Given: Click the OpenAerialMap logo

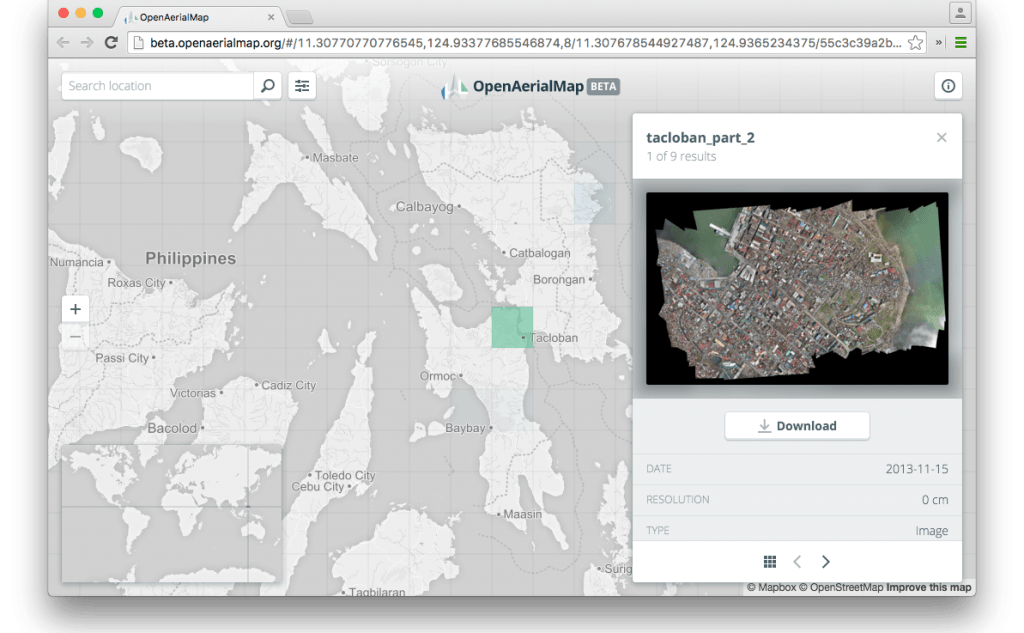Looking at the screenshot, I should (x=524, y=86).
